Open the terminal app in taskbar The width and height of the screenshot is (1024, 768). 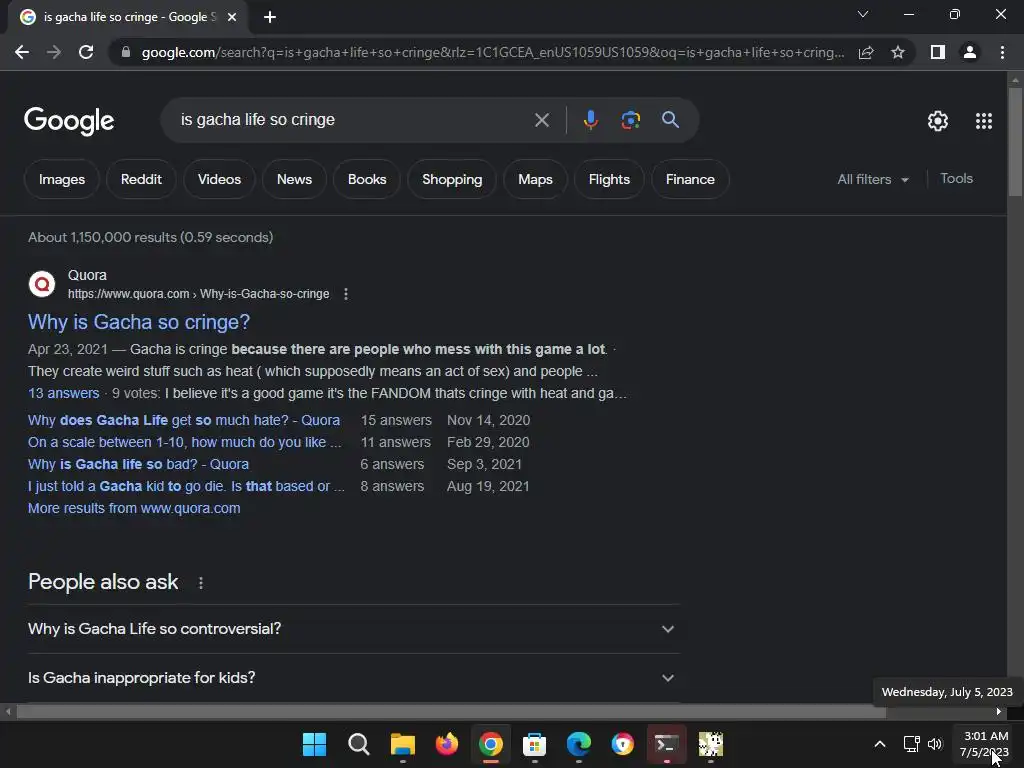(666, 744)
